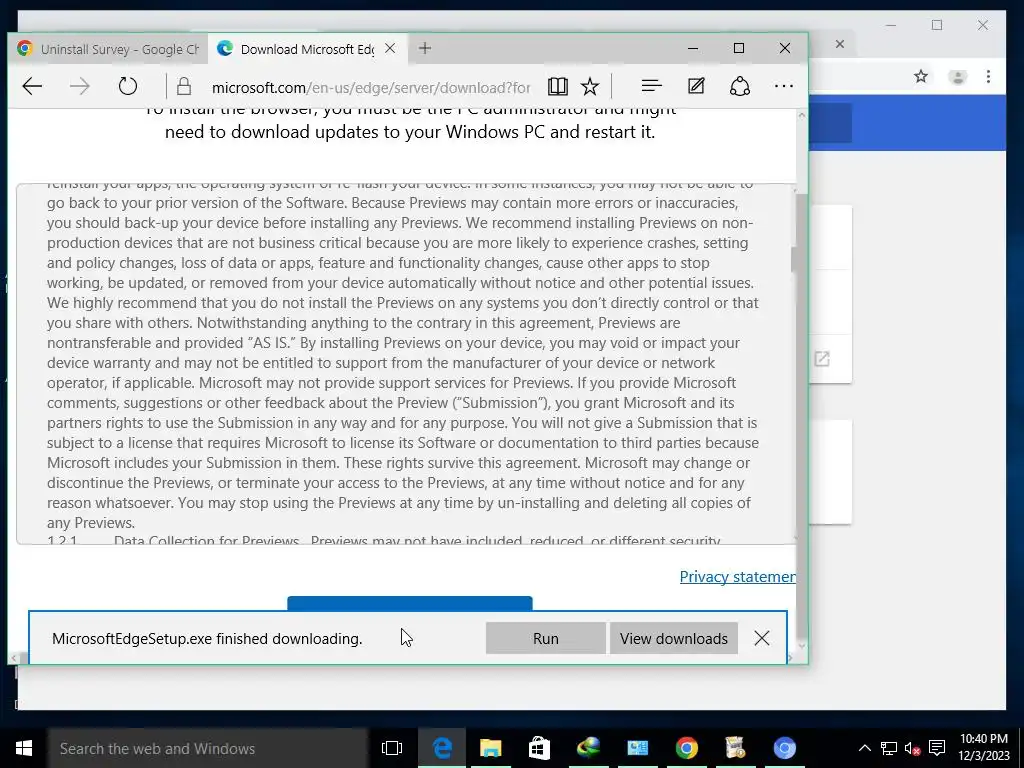Click the lock icon beside the address
The image size is (1024, 768).
pyautogui.click(x=184, y=87)
